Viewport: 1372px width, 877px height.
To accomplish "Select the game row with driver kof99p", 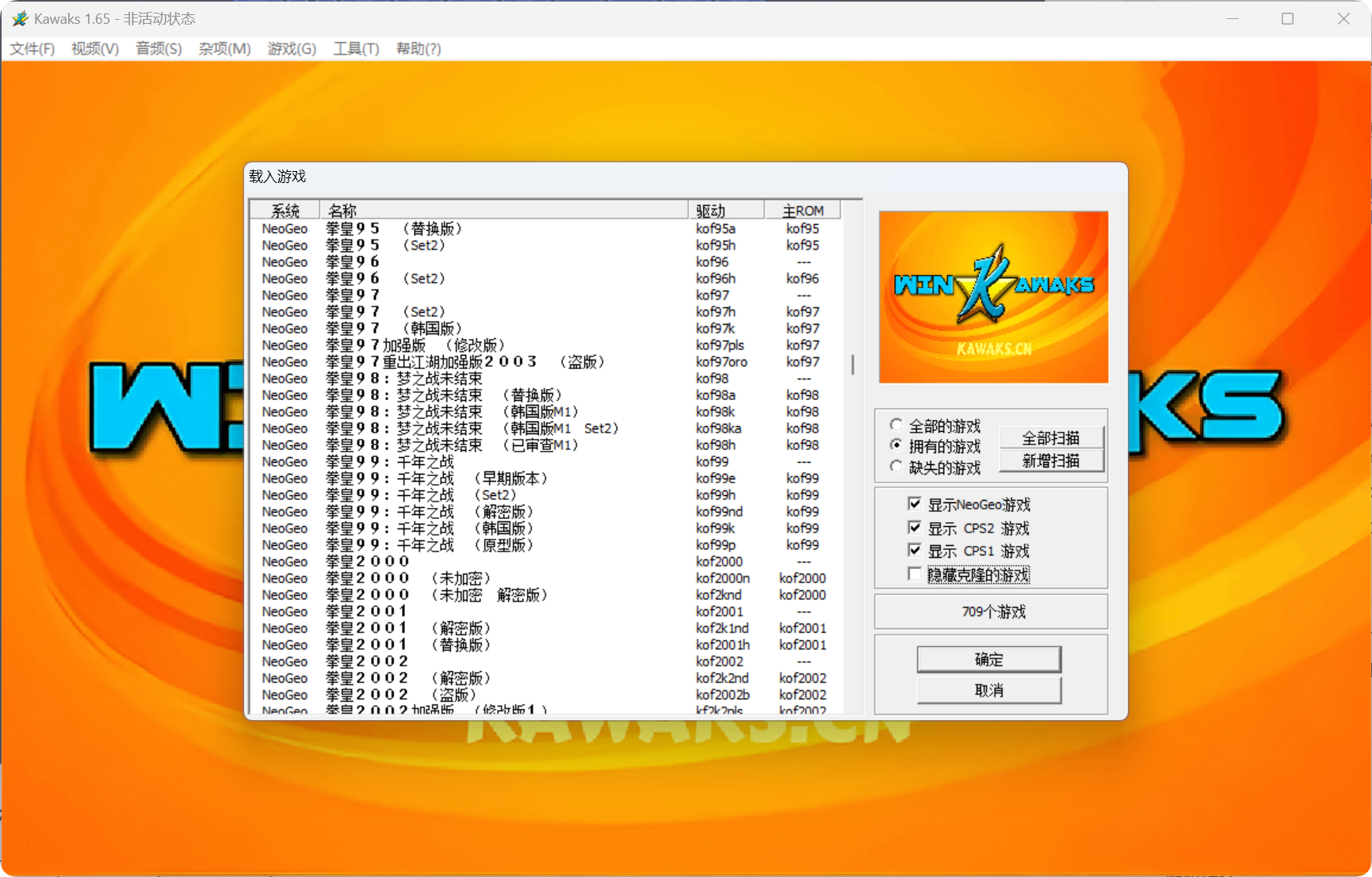I will pos(545,545).
